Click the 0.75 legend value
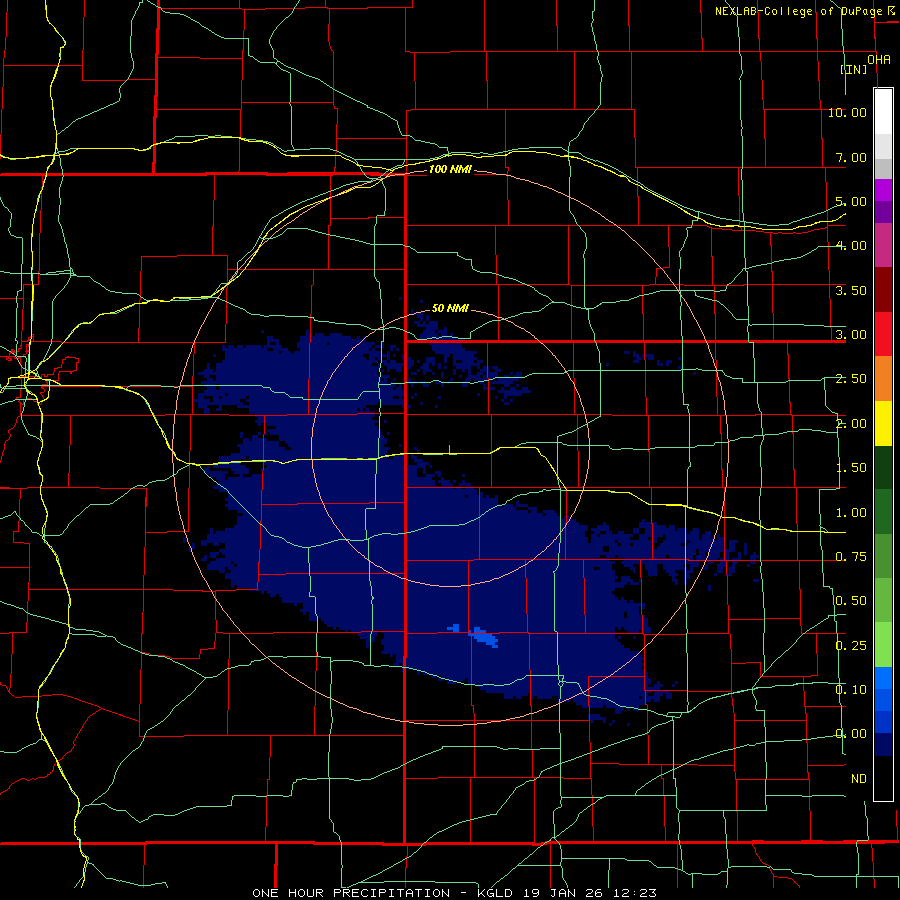 tap(851, 557)
